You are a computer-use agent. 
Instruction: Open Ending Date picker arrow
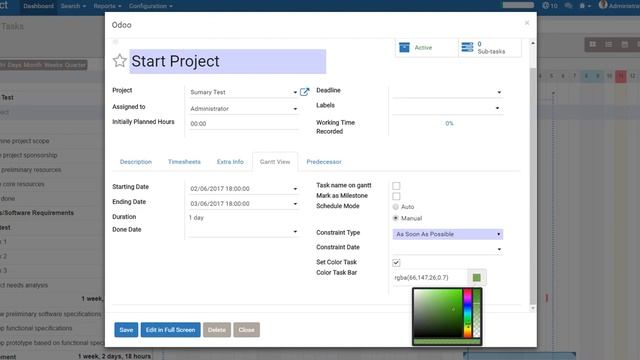tap(295, 204)
